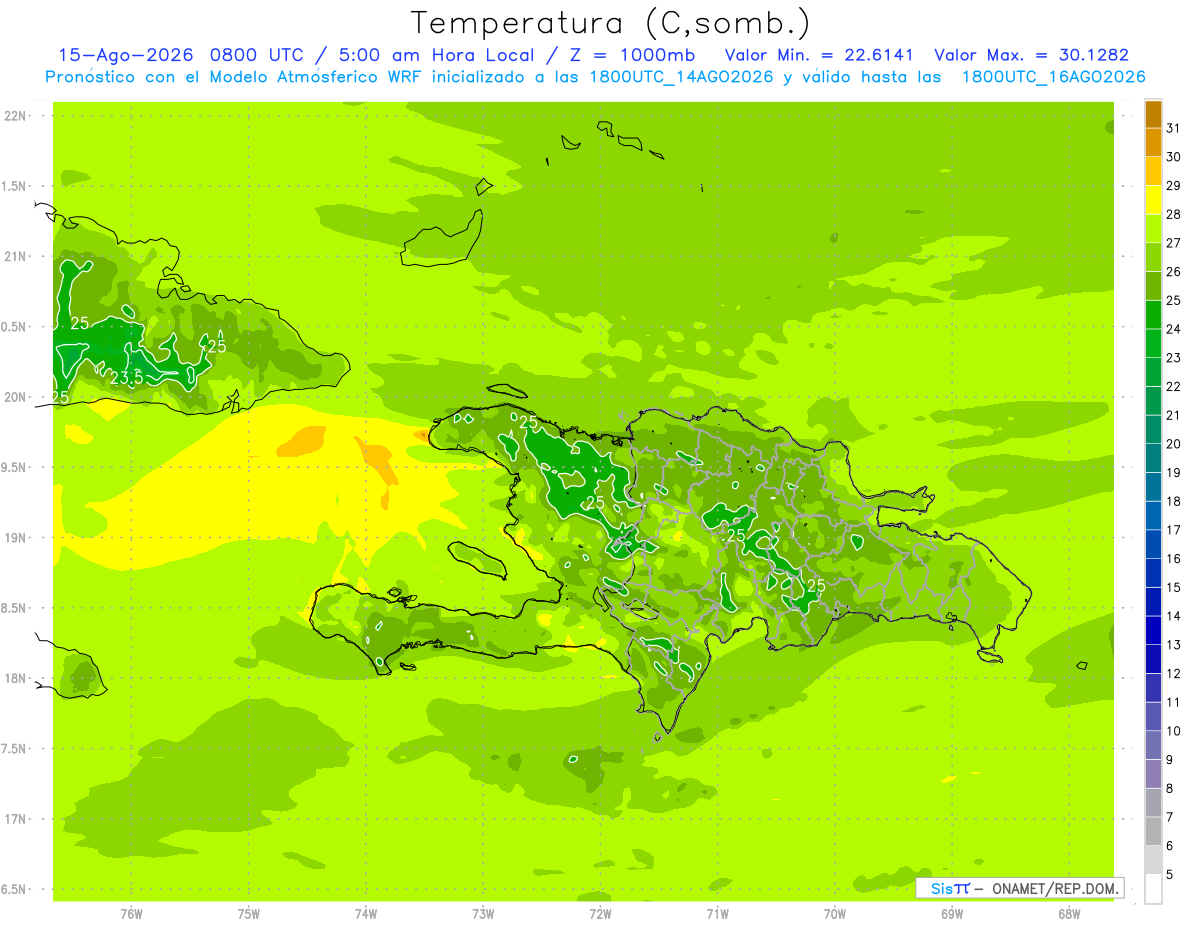Pick the grey swatch between legend 6 and 7
1200x927 pixels.
point(1153,832)
